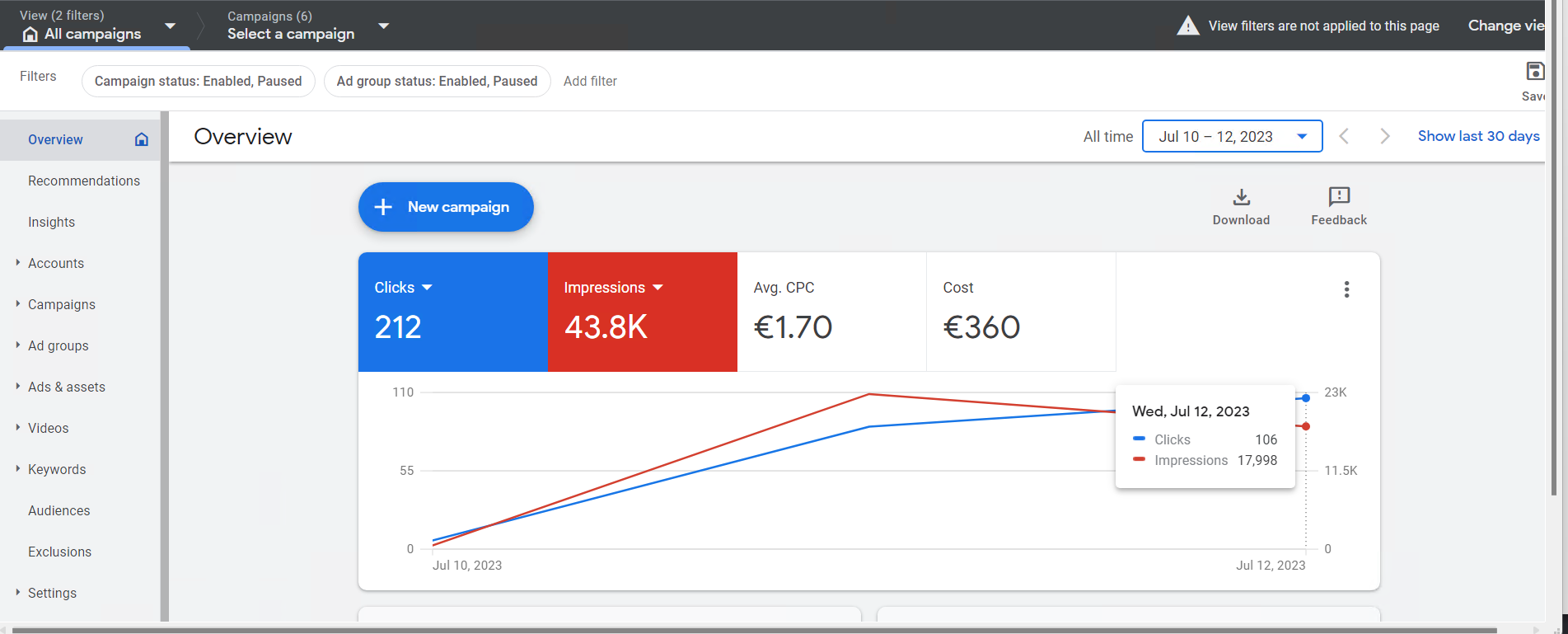
Task: Click the warning triangle icon in top bar
Action: (1187, 26)
